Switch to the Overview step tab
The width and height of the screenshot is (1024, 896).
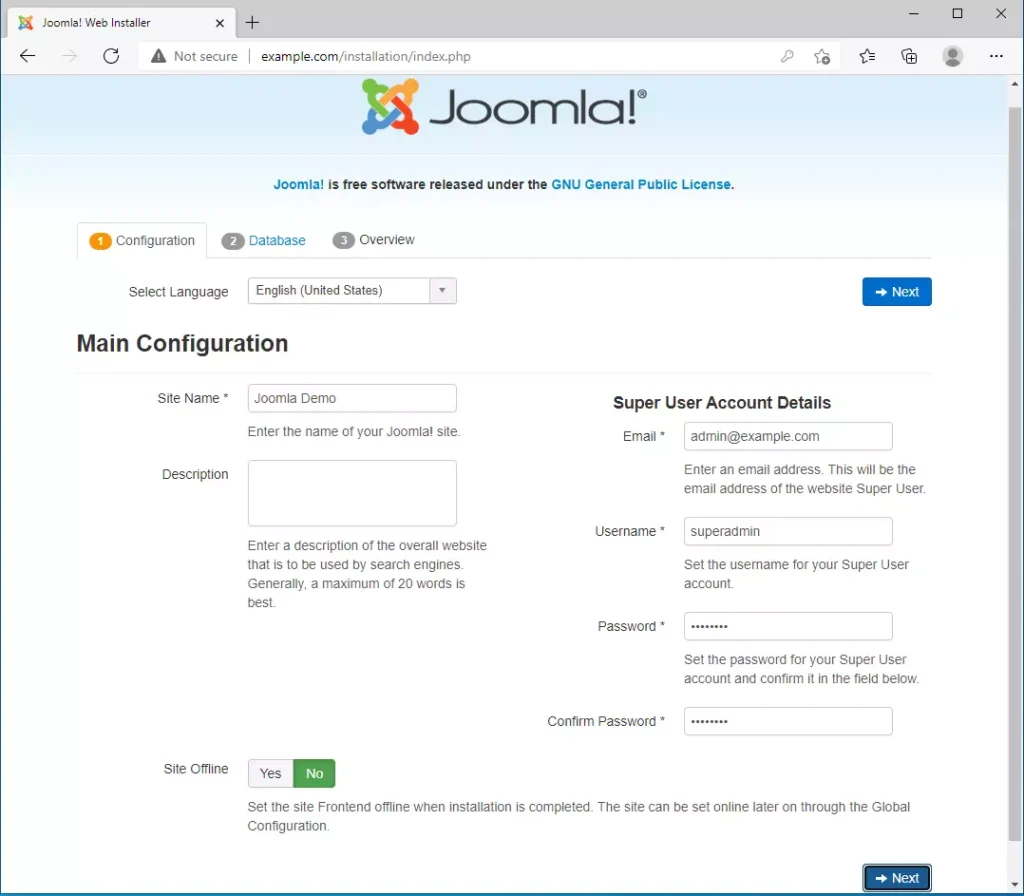pos(374,240)
